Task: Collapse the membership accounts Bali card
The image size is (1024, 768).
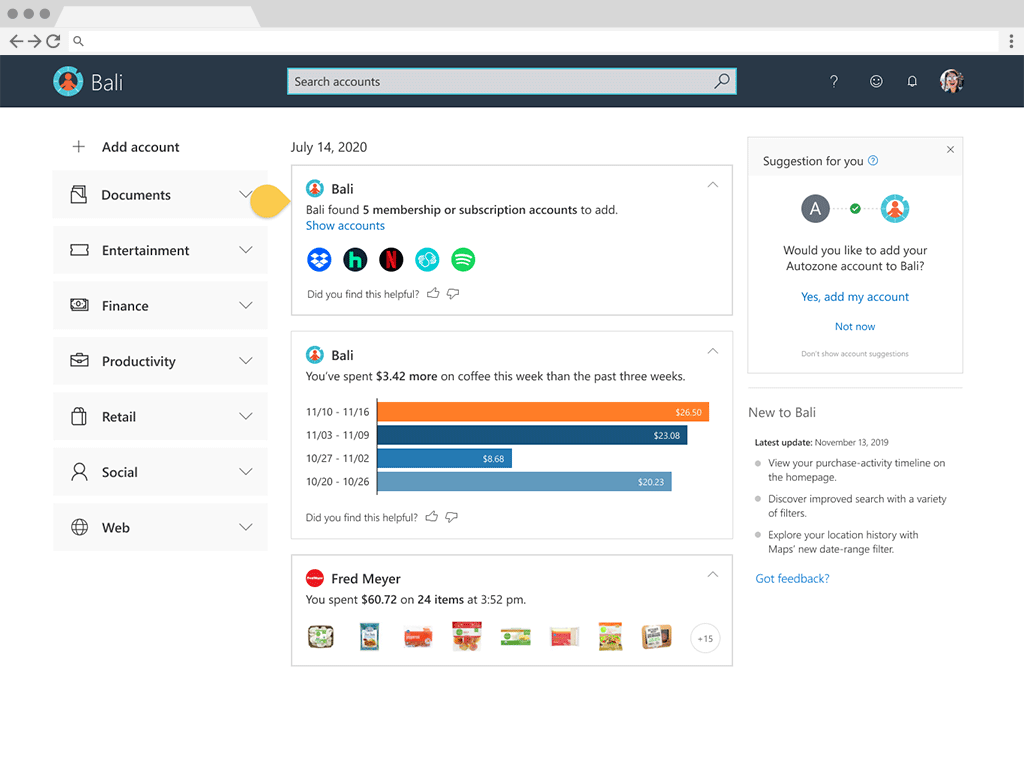Action: [x=712, y=185]
